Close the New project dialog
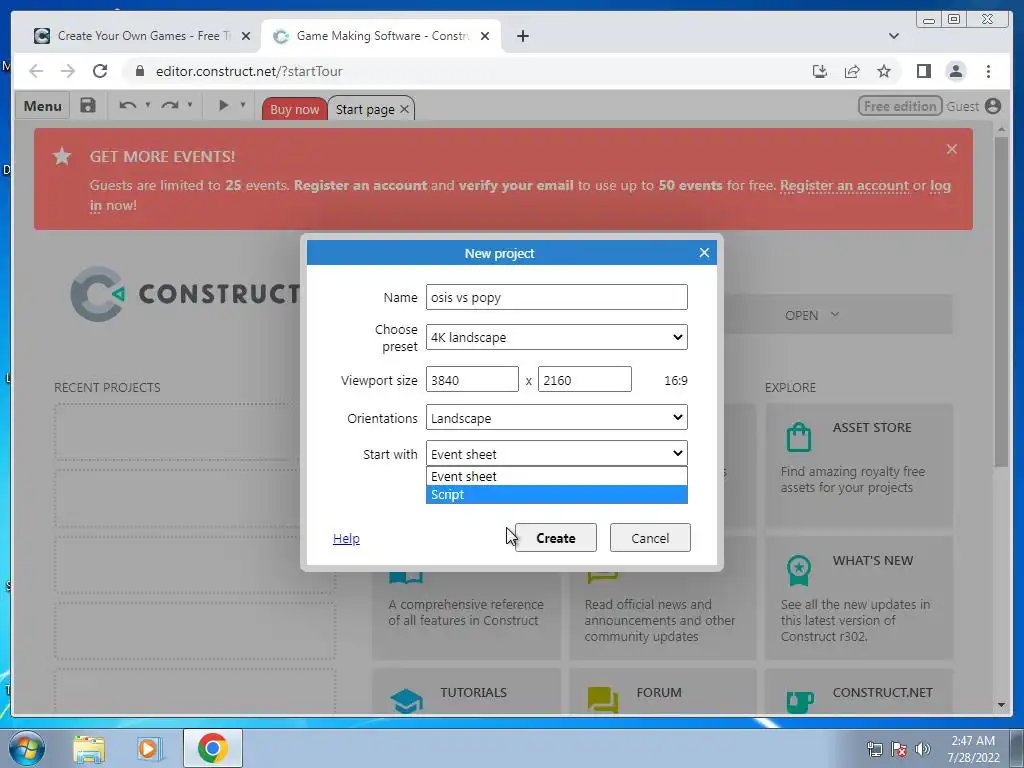Screen dimensions: 1024x768 703,253
